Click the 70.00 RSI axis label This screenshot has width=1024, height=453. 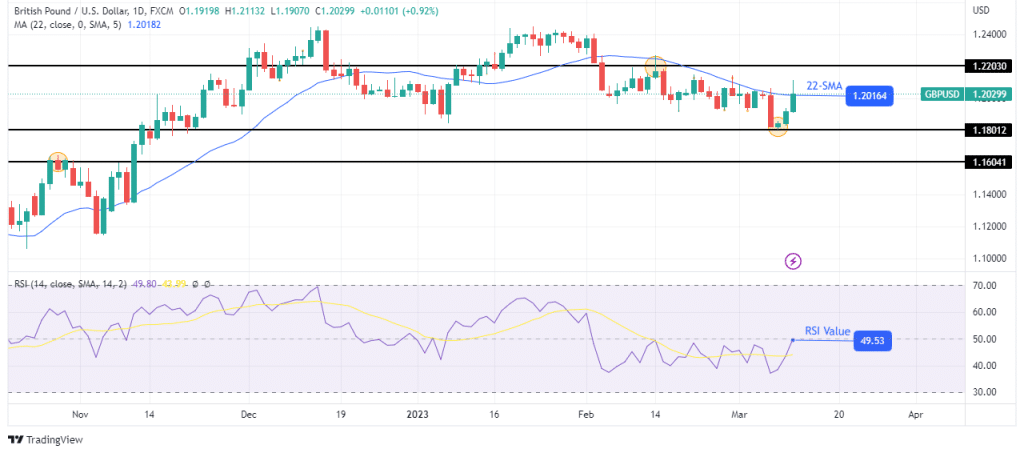pos(984,286)
